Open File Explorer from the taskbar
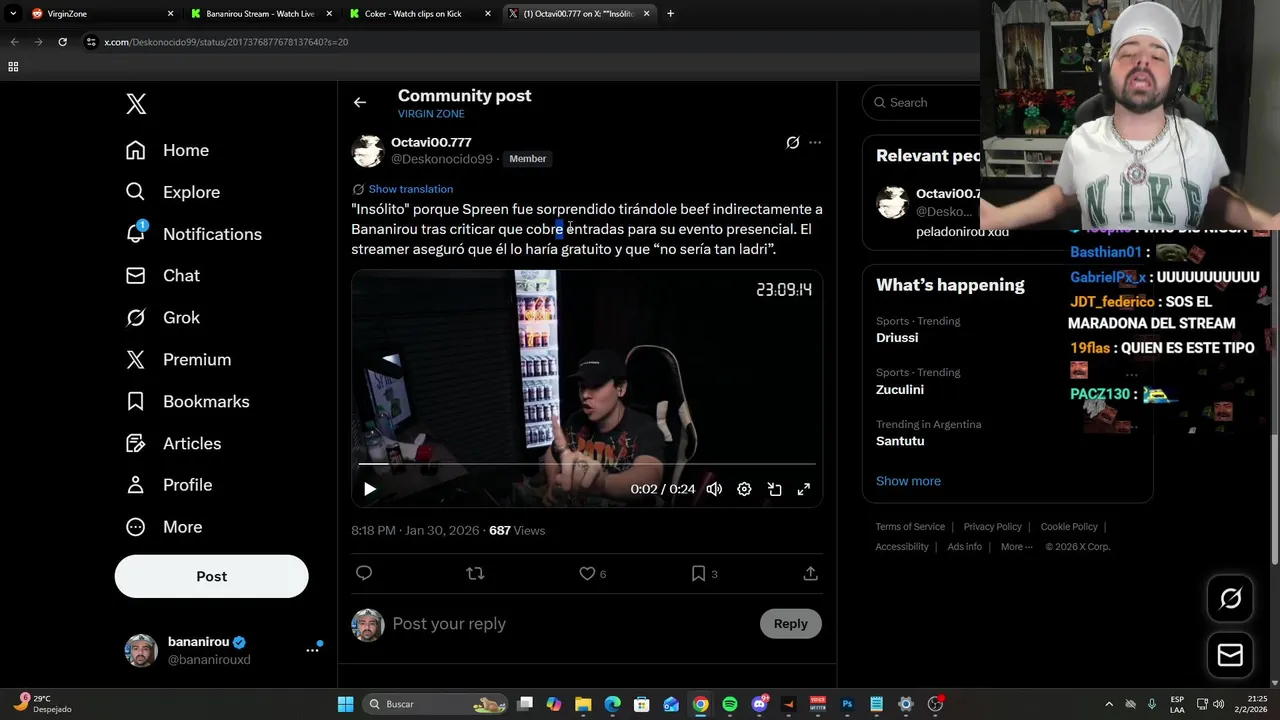Screen dimensions: 1280x720 pyautogui.click(x=583, y=704)
